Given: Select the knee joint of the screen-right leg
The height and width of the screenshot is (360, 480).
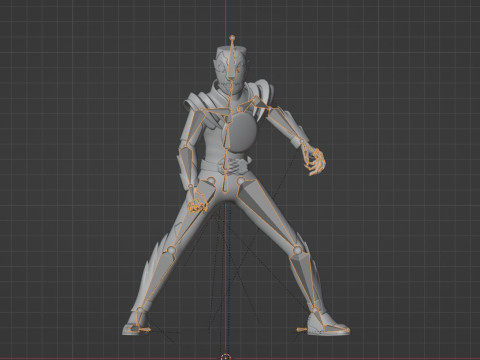Looking at the screenshot, I should pos(298,250).
